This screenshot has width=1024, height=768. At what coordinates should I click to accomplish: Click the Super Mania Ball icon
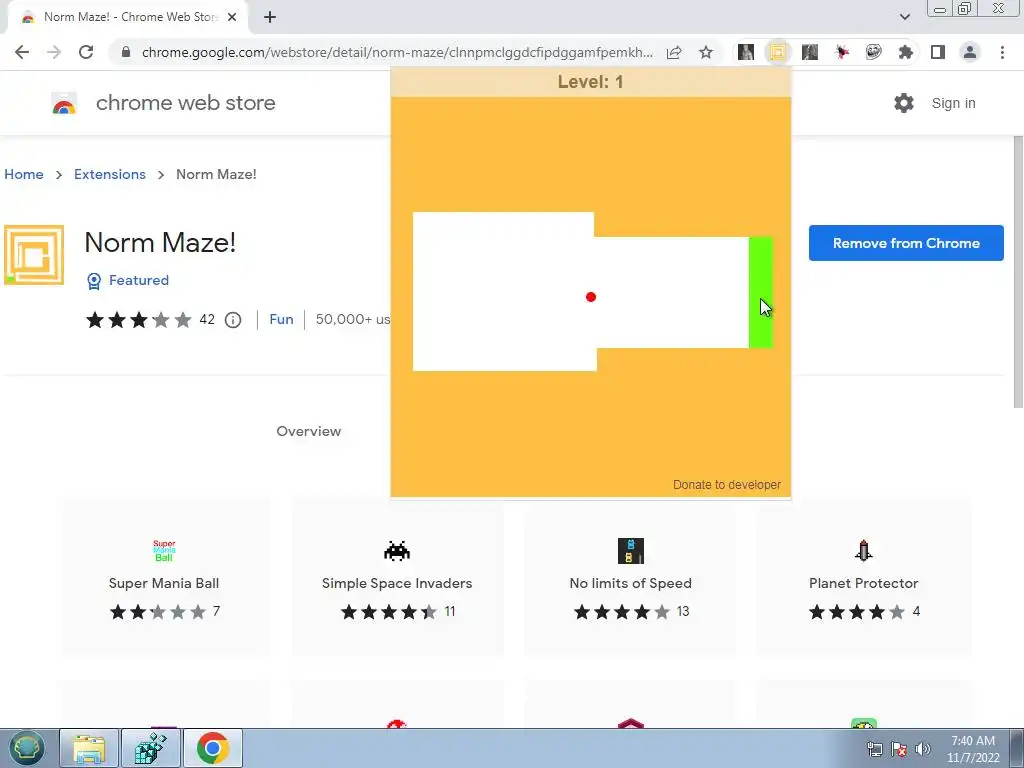click(x=164, y=551)
